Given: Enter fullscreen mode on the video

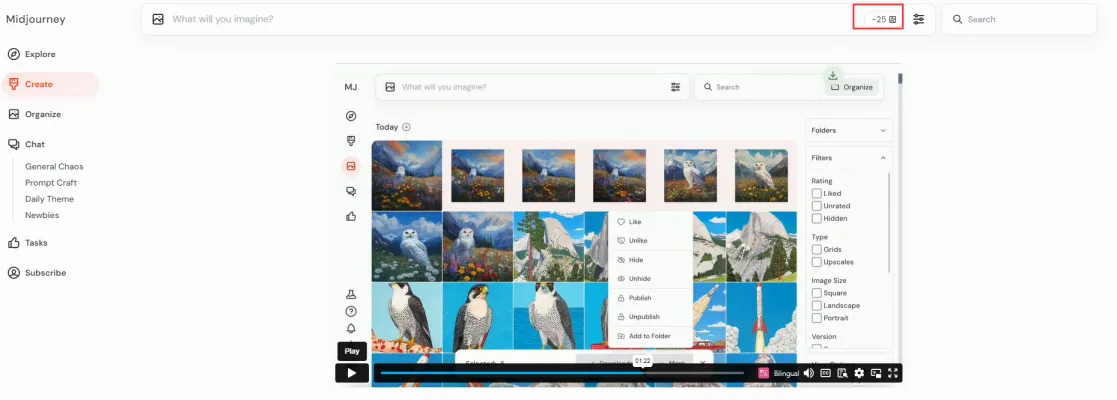Looking at the screenshot, I should point(894,373).
